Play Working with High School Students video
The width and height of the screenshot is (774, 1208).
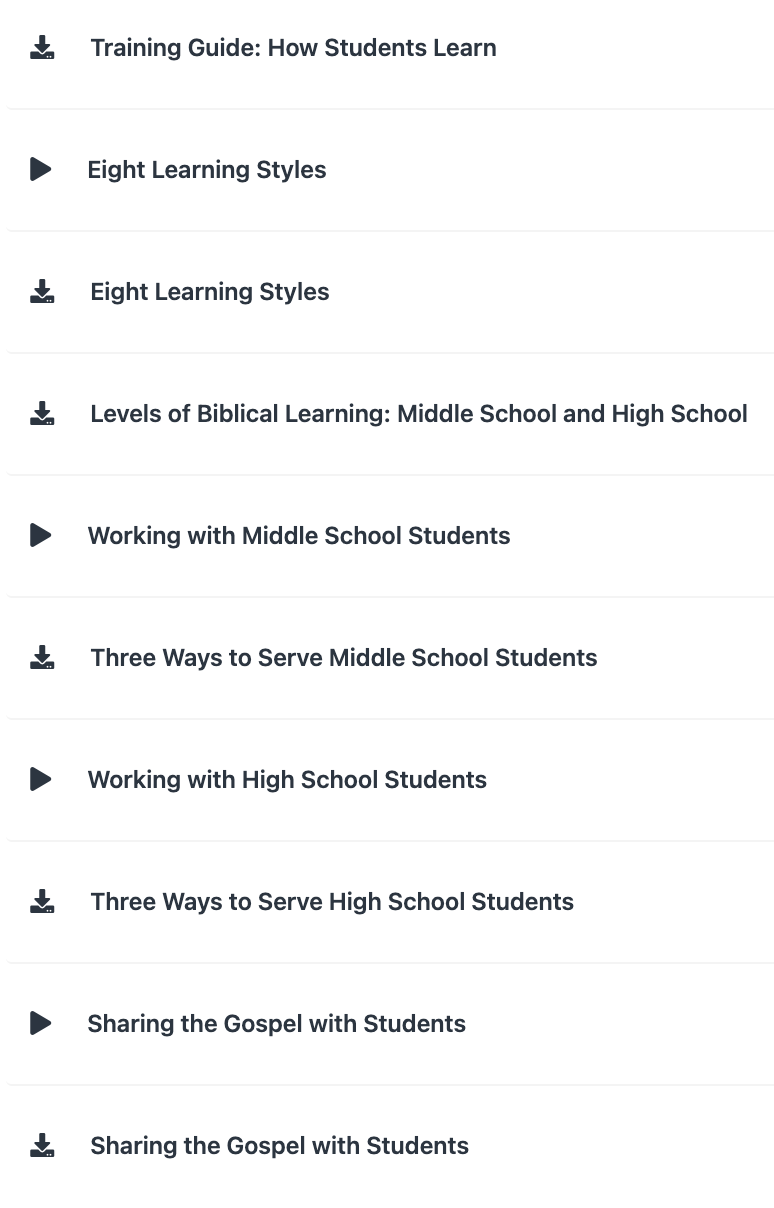41,780
